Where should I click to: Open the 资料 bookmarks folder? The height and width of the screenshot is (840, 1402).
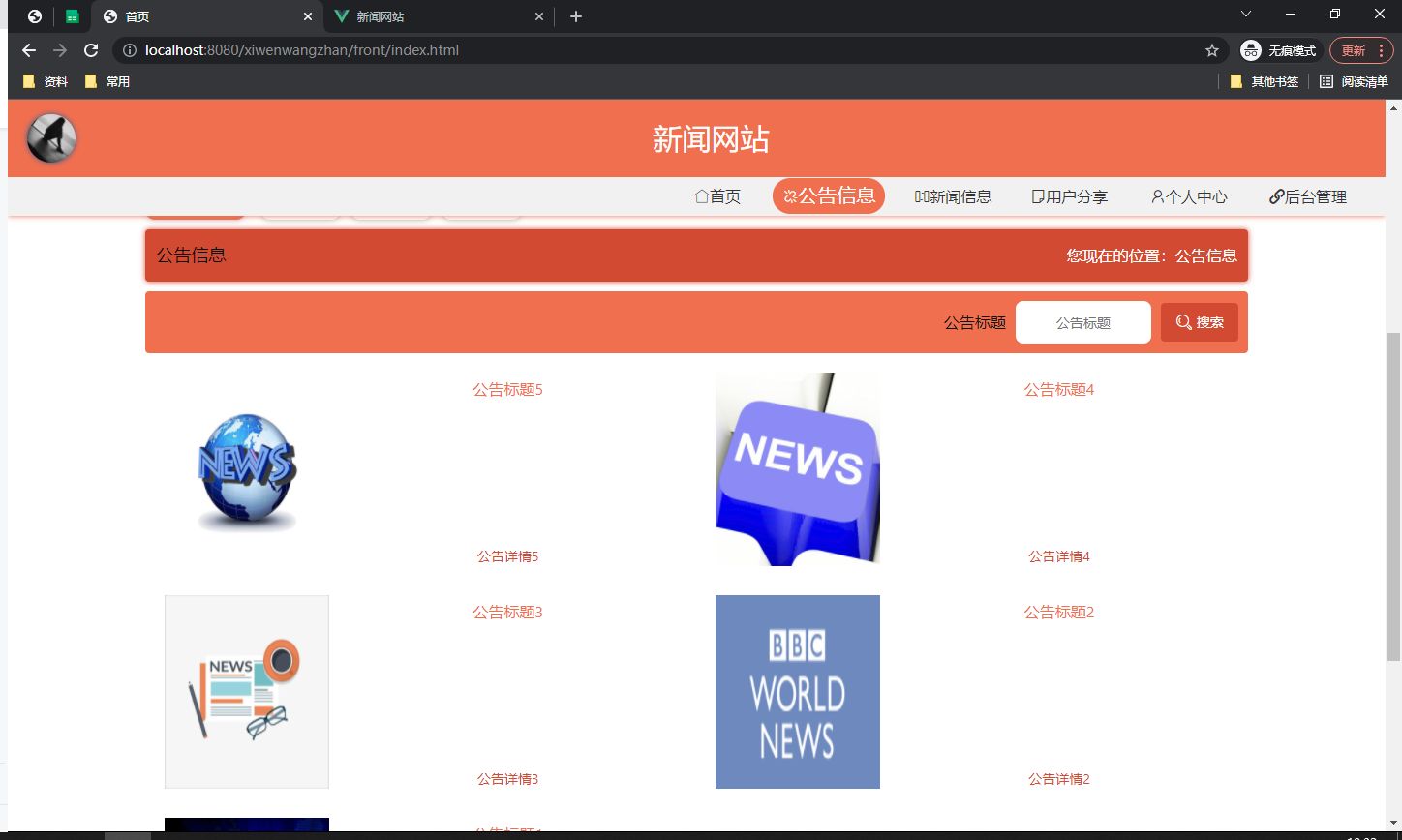pos(46,82)
